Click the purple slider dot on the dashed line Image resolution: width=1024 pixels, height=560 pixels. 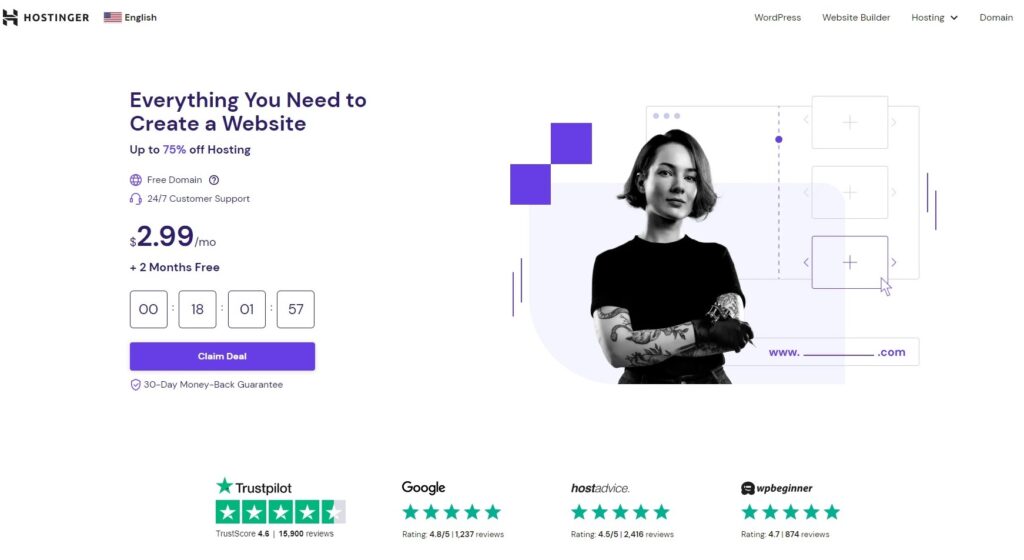[778, 140]
